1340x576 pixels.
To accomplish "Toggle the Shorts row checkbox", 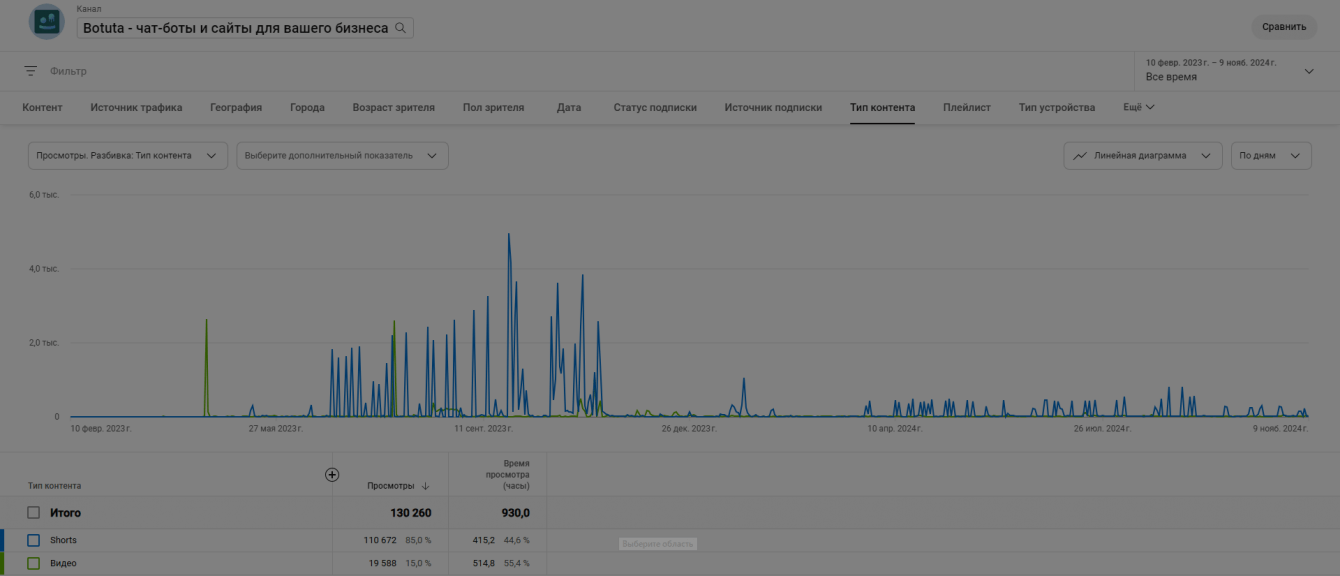I will (x=34, y=540).
